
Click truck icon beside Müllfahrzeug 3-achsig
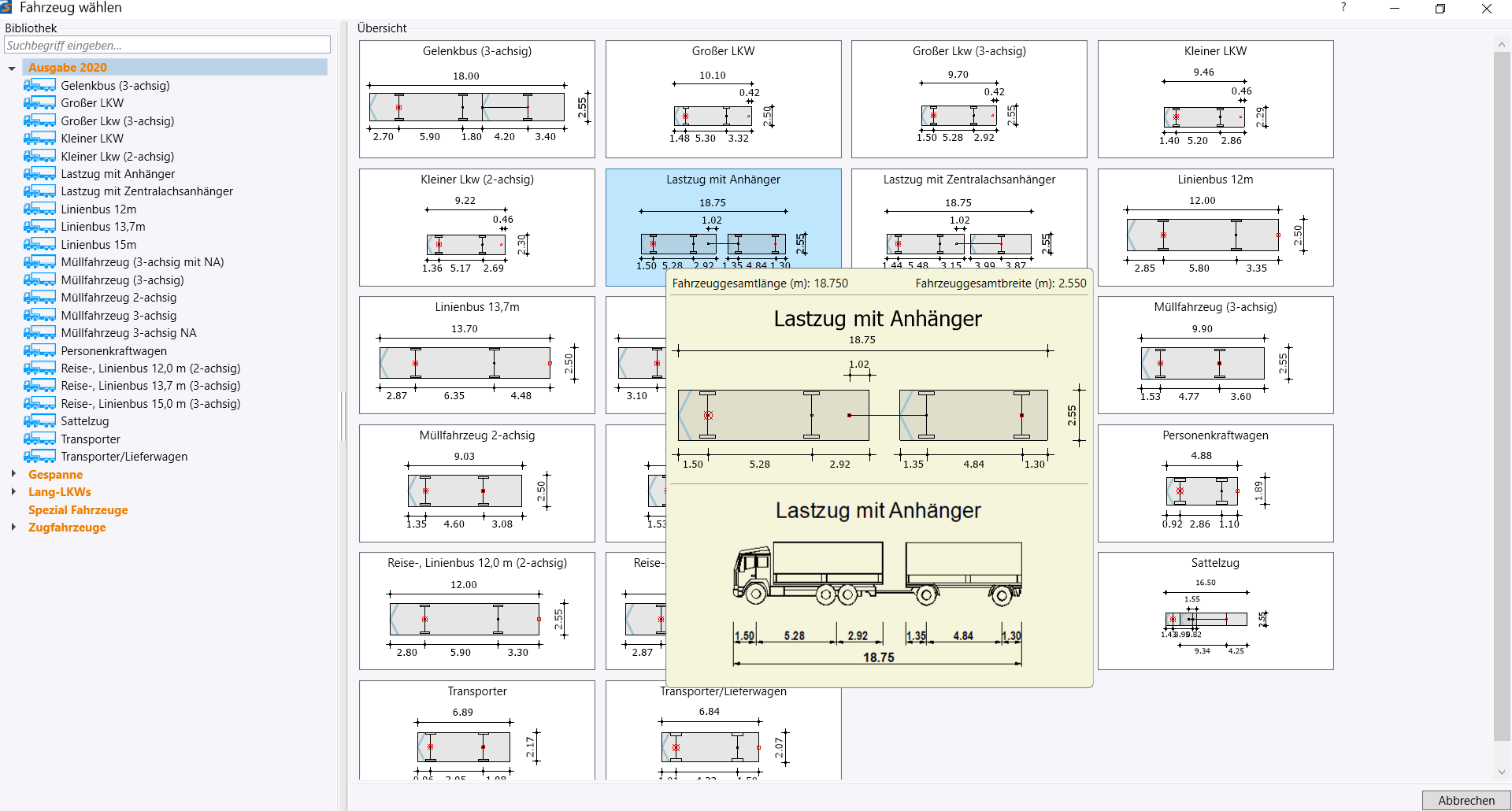tap(39, 316)
